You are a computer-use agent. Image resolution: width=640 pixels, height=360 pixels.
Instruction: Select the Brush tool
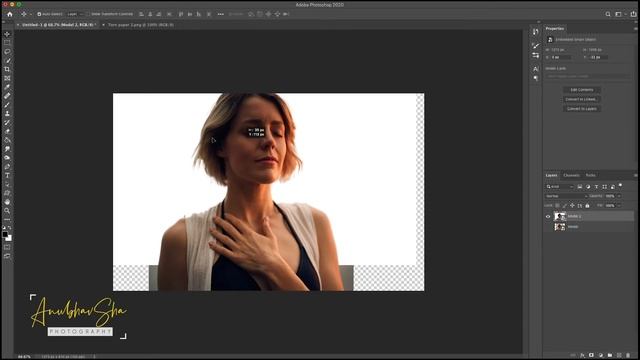coord(7,105)
